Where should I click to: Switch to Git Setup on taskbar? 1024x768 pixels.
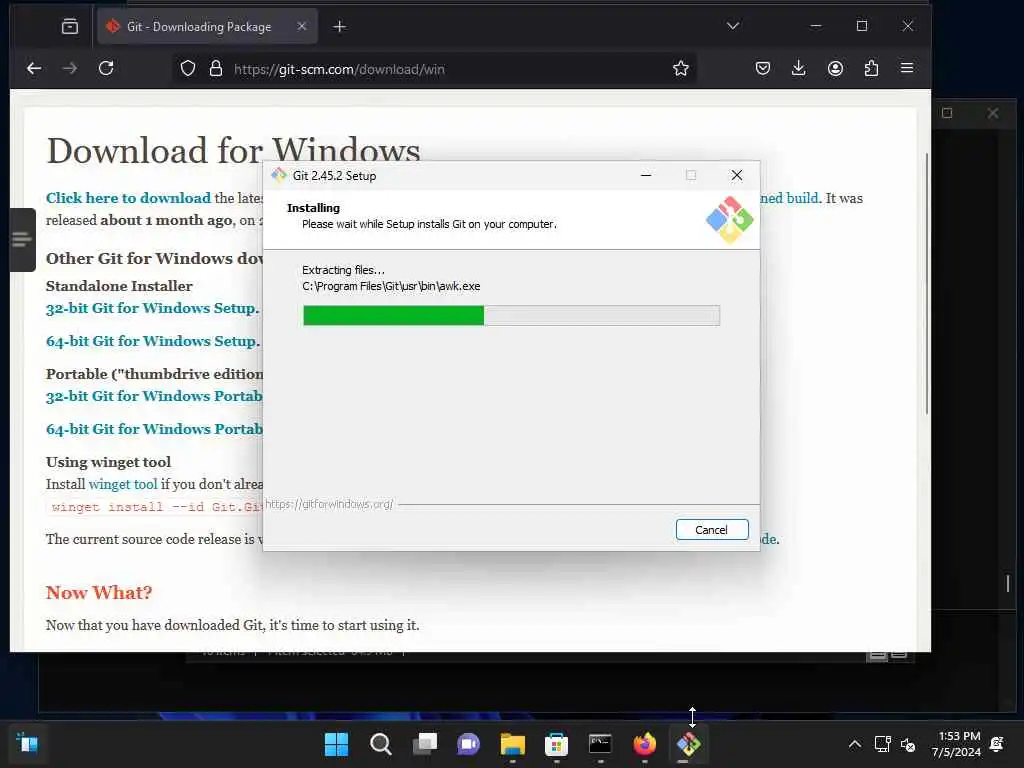pyautogui.click(x=688, y=744)
